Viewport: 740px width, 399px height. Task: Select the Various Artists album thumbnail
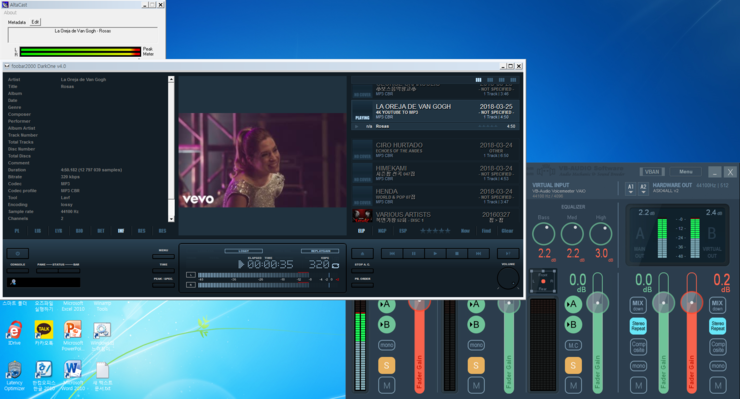pyautogui.click(x=362, y=217)
